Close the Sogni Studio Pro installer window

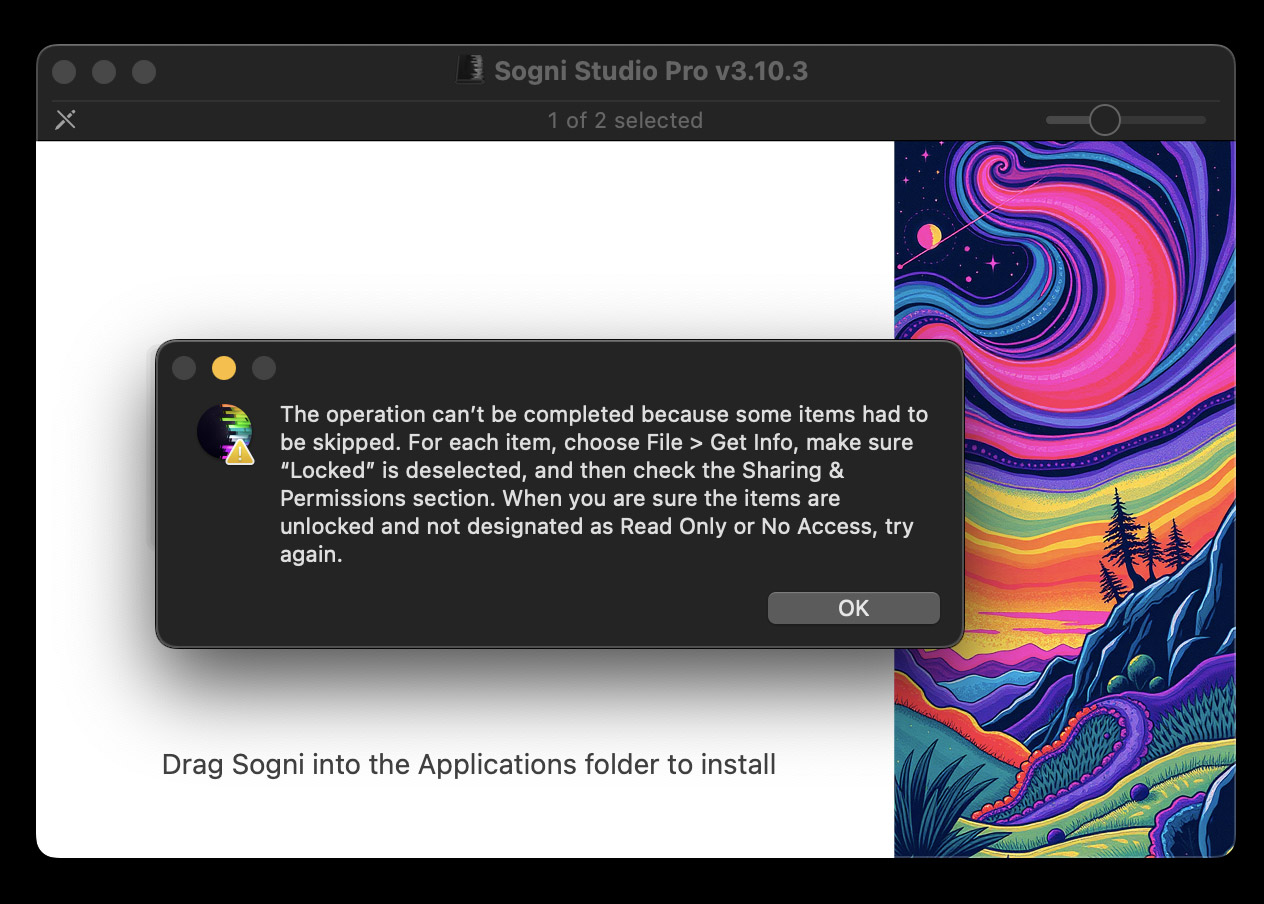pyautogui.click(x=64, y=72)
